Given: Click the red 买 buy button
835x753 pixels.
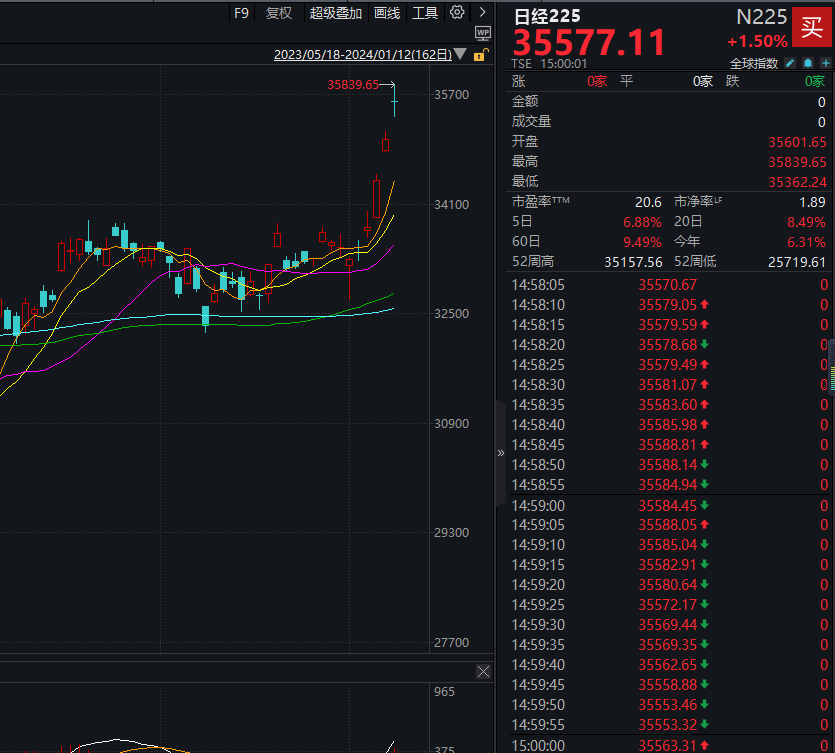Looking at the screenshot, I should 808,25.
